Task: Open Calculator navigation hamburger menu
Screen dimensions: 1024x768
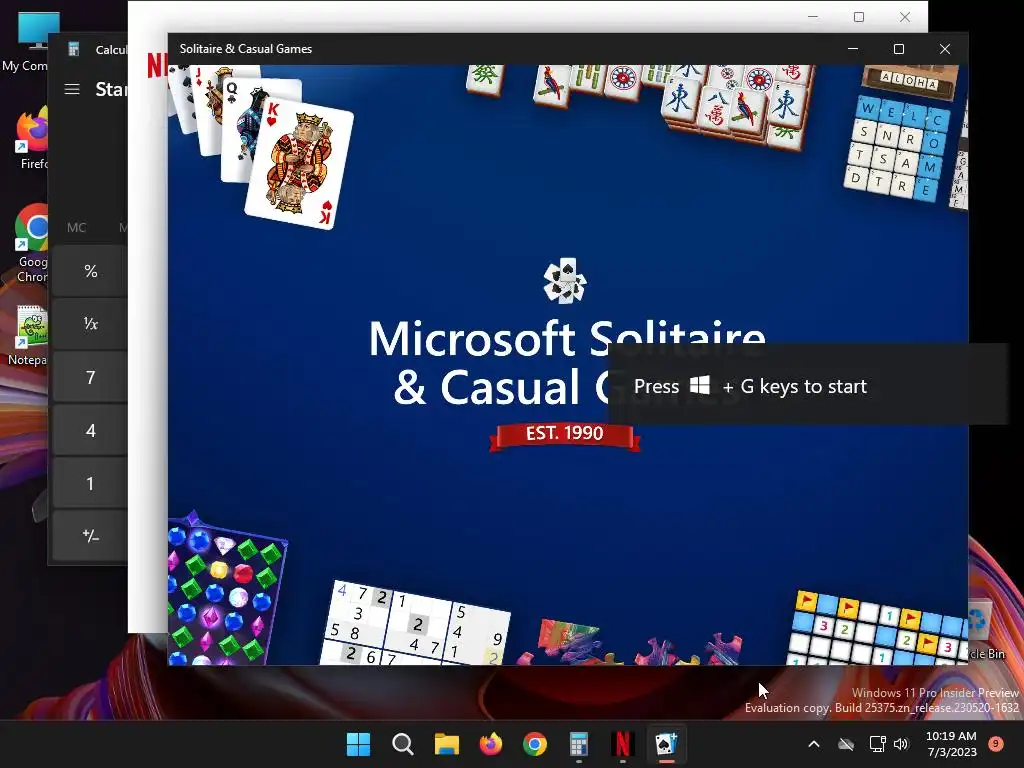Action: [72, 89]
